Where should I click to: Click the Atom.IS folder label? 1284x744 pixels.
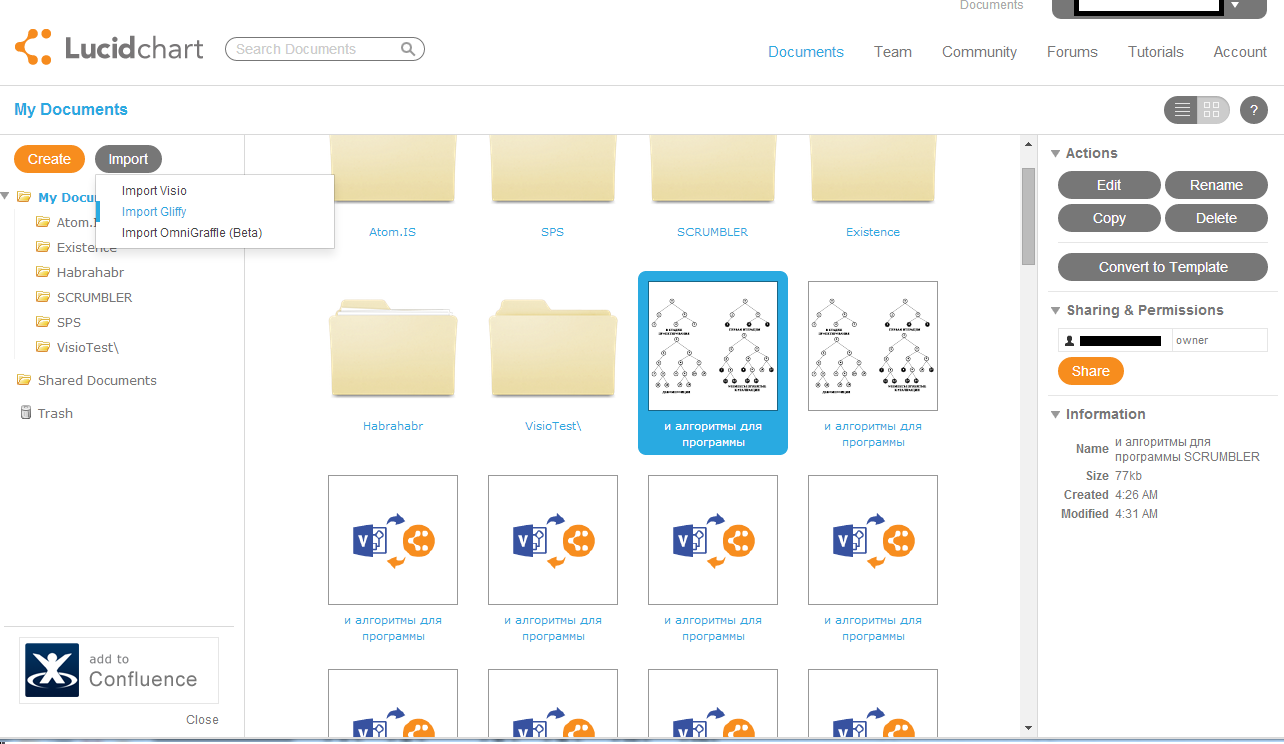(x=393, y=232)
